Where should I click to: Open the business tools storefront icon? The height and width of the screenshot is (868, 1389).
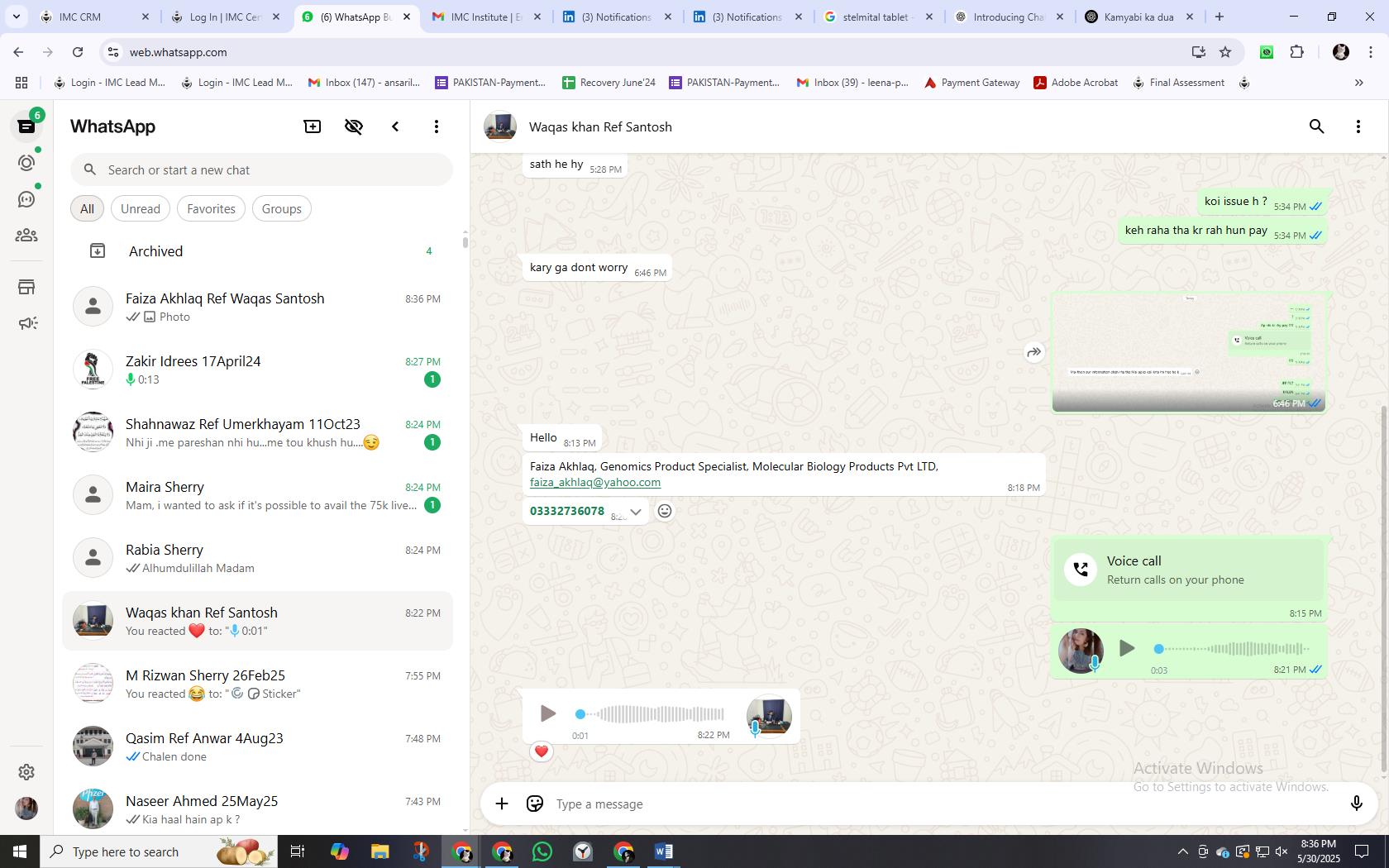26,287
